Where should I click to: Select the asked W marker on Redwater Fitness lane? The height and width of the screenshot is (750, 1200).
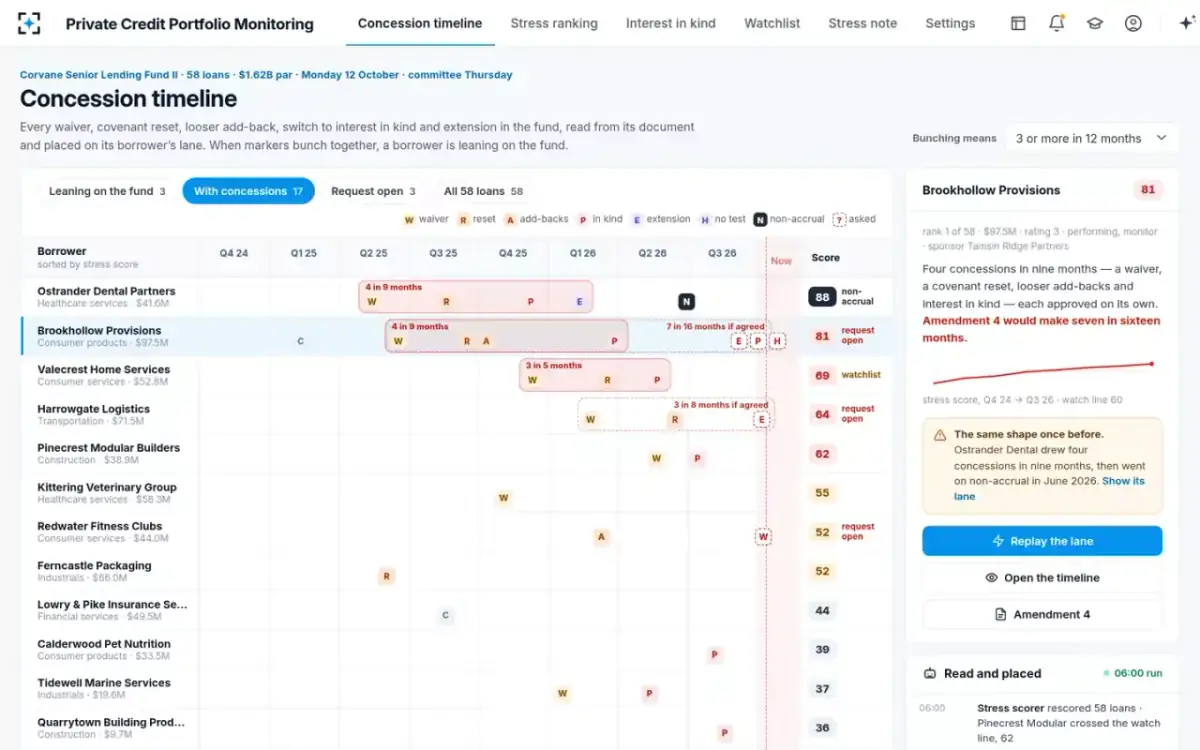(x=763, y=537)
